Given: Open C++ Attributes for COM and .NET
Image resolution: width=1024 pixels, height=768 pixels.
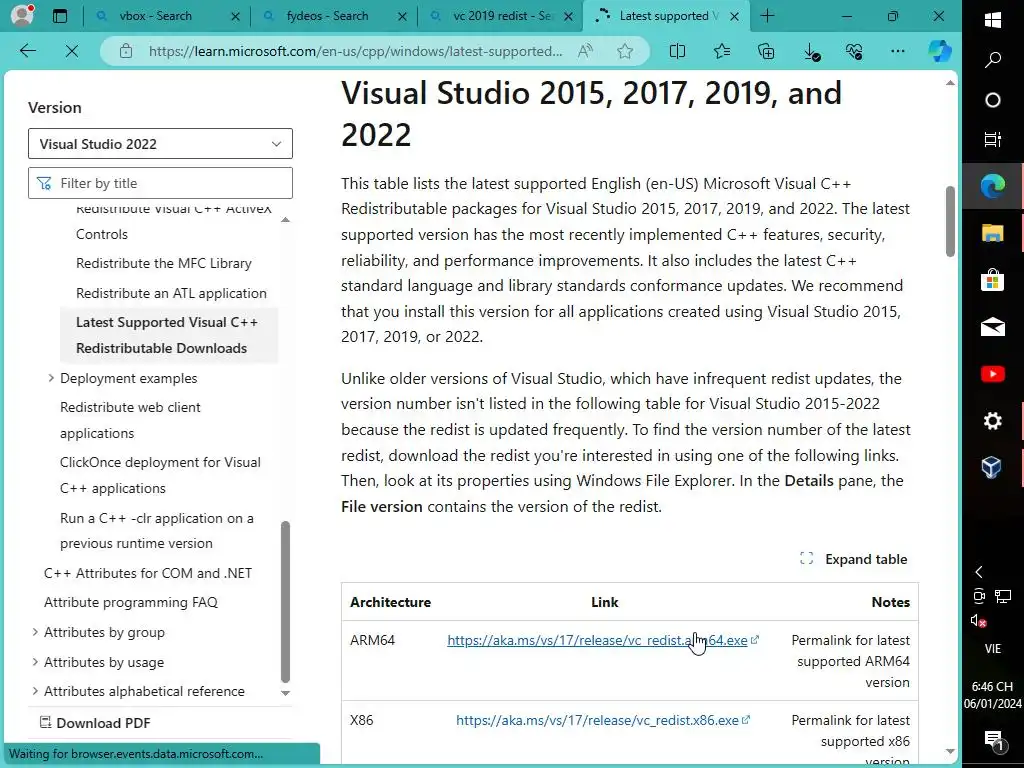Looking at the screenshot, I should (148, 573).
